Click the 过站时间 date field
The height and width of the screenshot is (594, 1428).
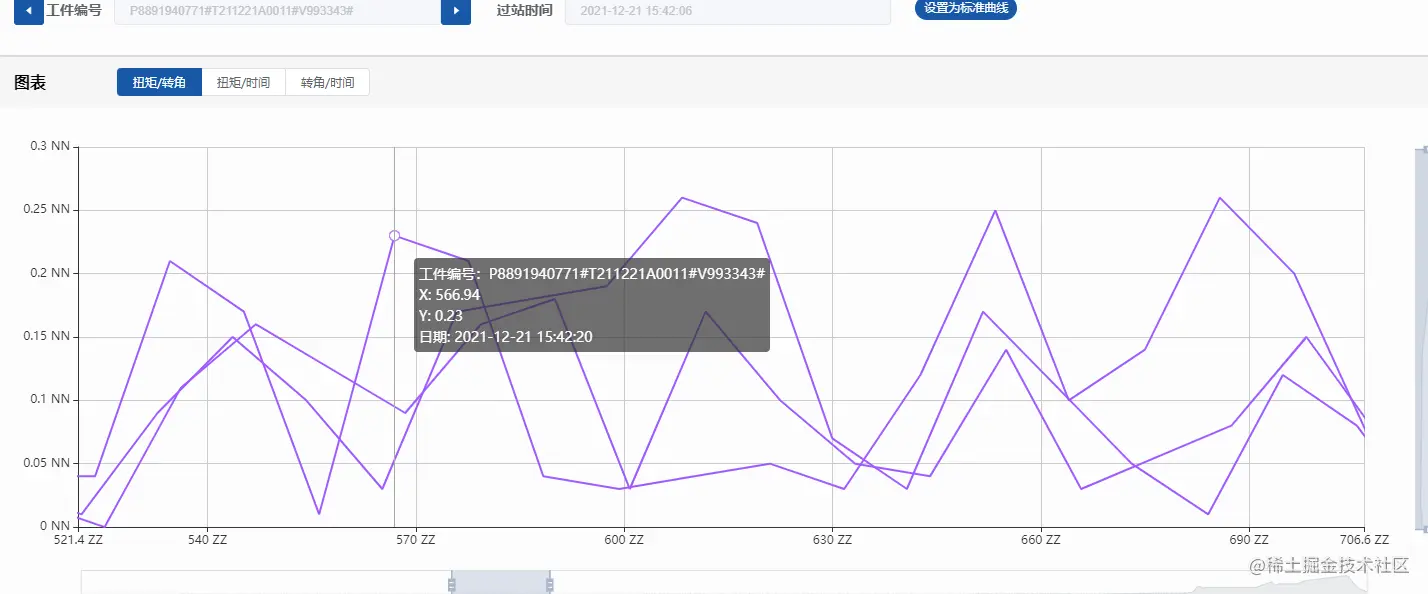click(727, 11)
